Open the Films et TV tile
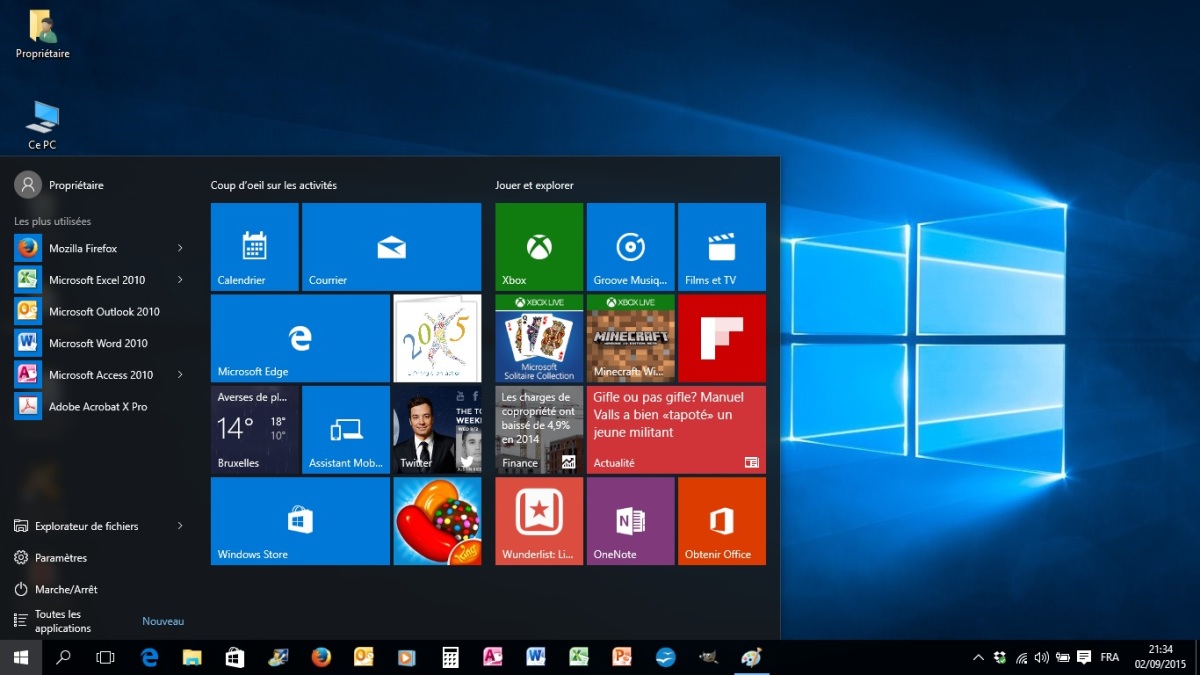 (722, 247)
